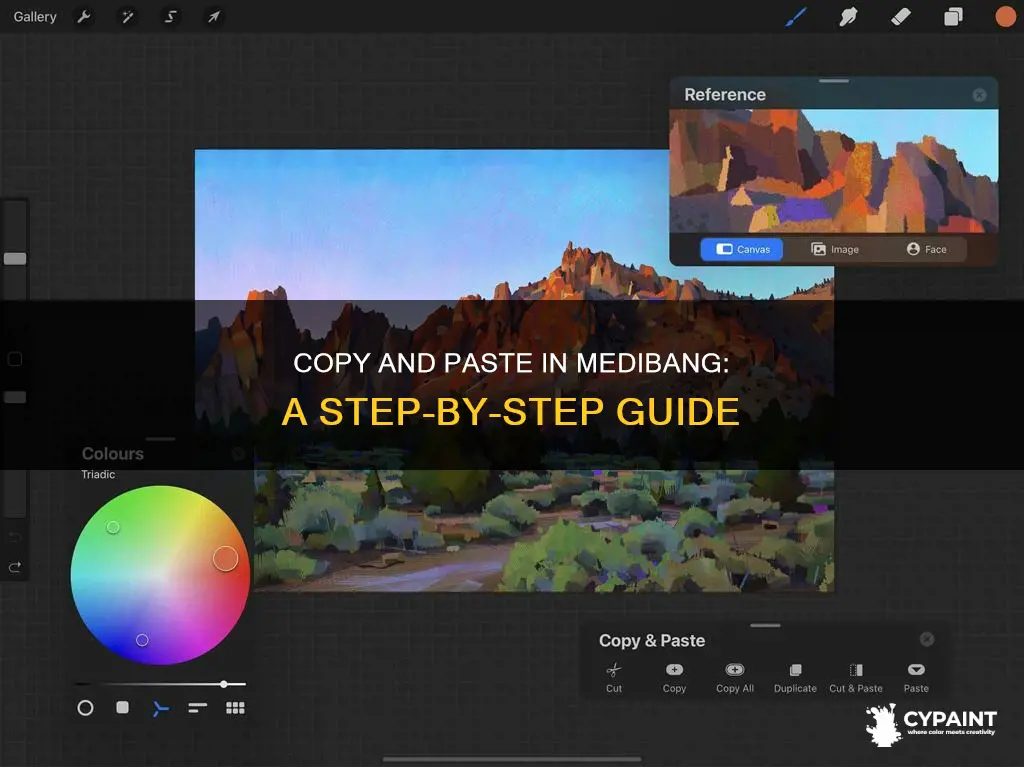Select the Transform arrow tool
This screenshot has width=1024, height=767.
[214, 17]
